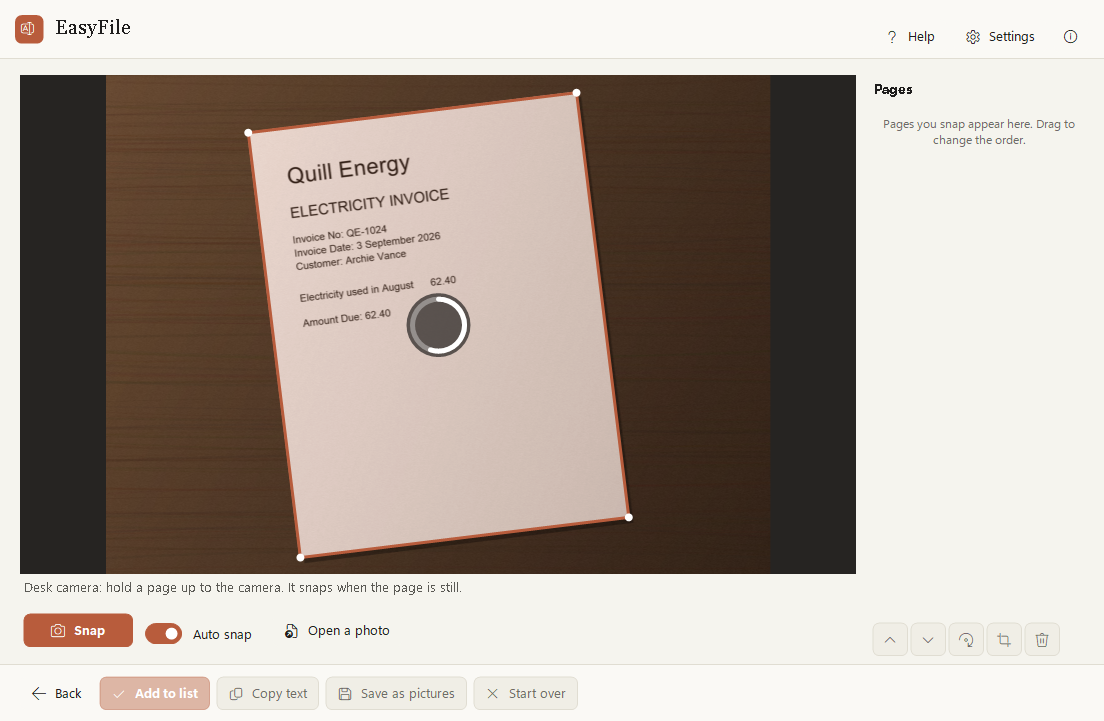Click the Pages panel heading

(x=893, y=89)
